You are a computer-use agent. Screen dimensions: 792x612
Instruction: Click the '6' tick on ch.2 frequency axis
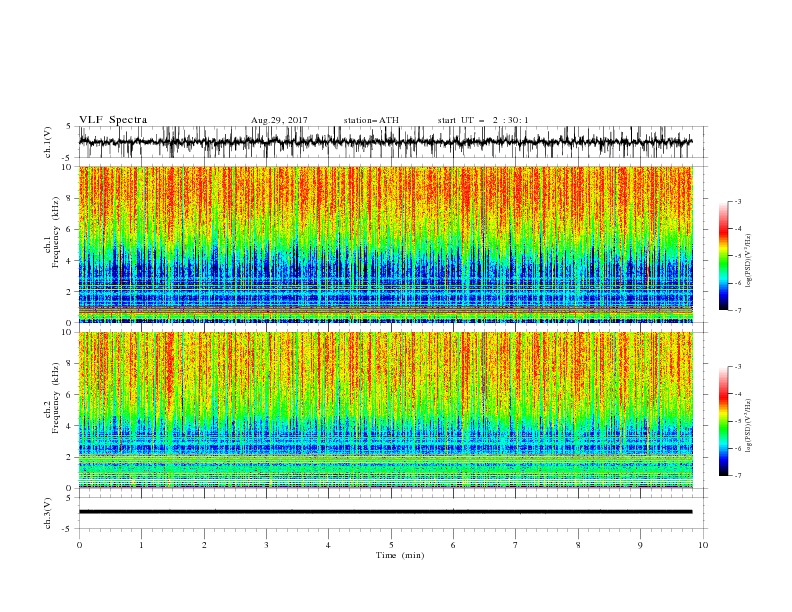click(x=70, y=395)
